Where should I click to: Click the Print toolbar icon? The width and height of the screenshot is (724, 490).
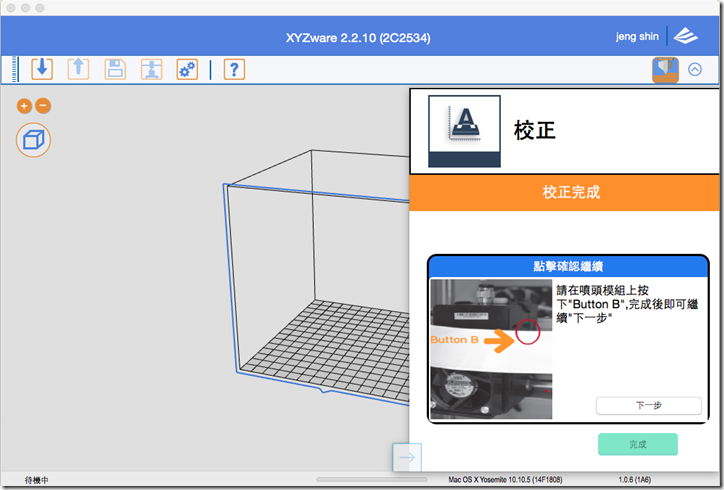coord(151,69)
